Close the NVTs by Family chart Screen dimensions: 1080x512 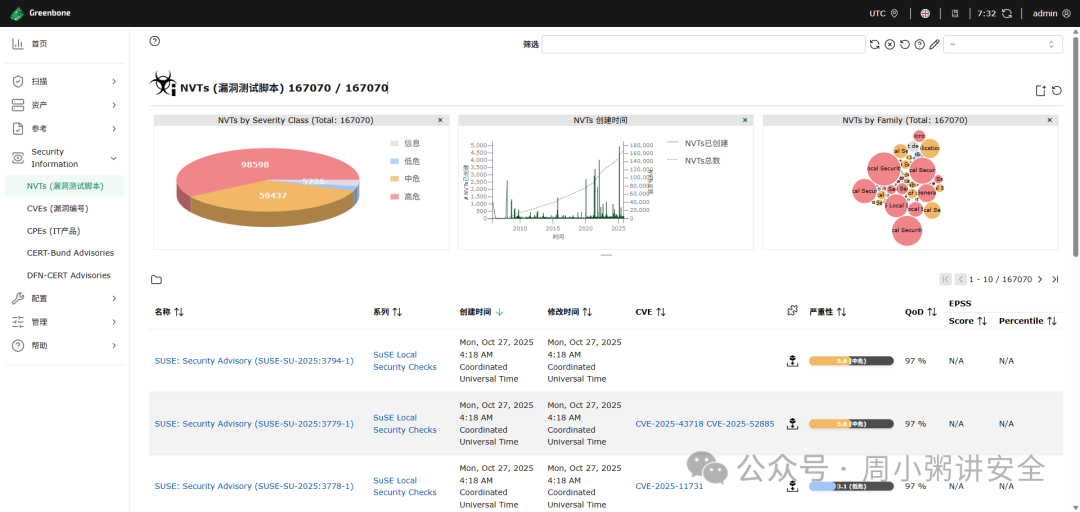[1050, 120]
